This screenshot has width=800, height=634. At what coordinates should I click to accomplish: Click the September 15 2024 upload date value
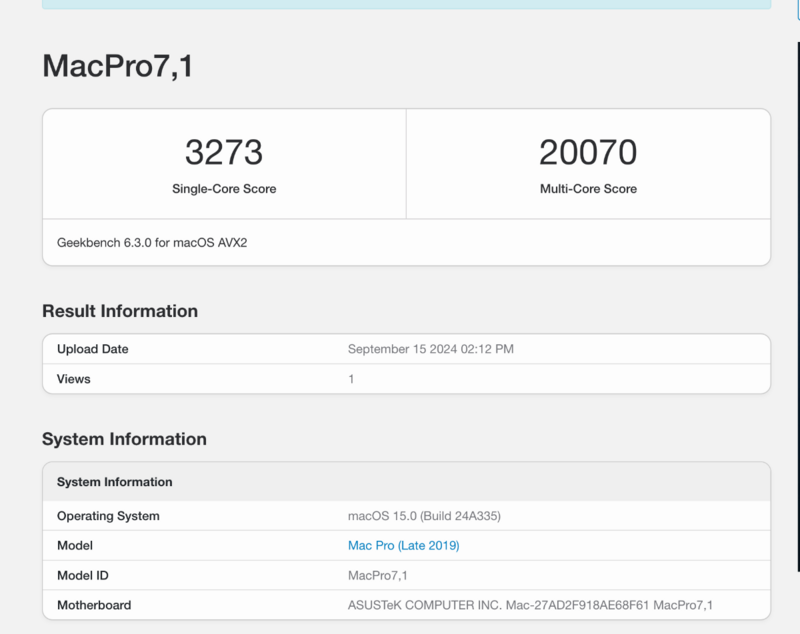(x=431, y=349)
